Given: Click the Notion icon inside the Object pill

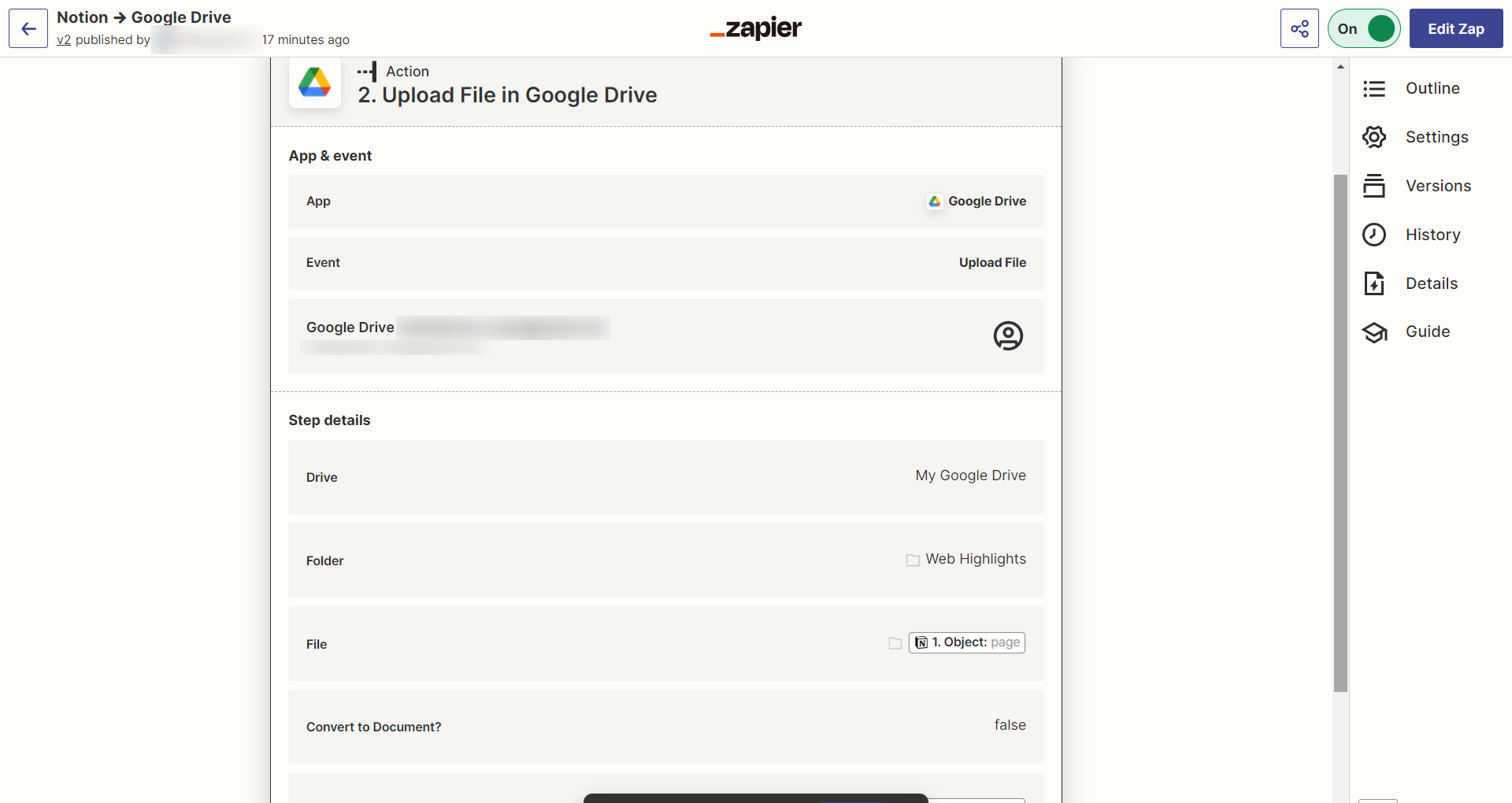Looking at the screenshot, I should (921, 643).
